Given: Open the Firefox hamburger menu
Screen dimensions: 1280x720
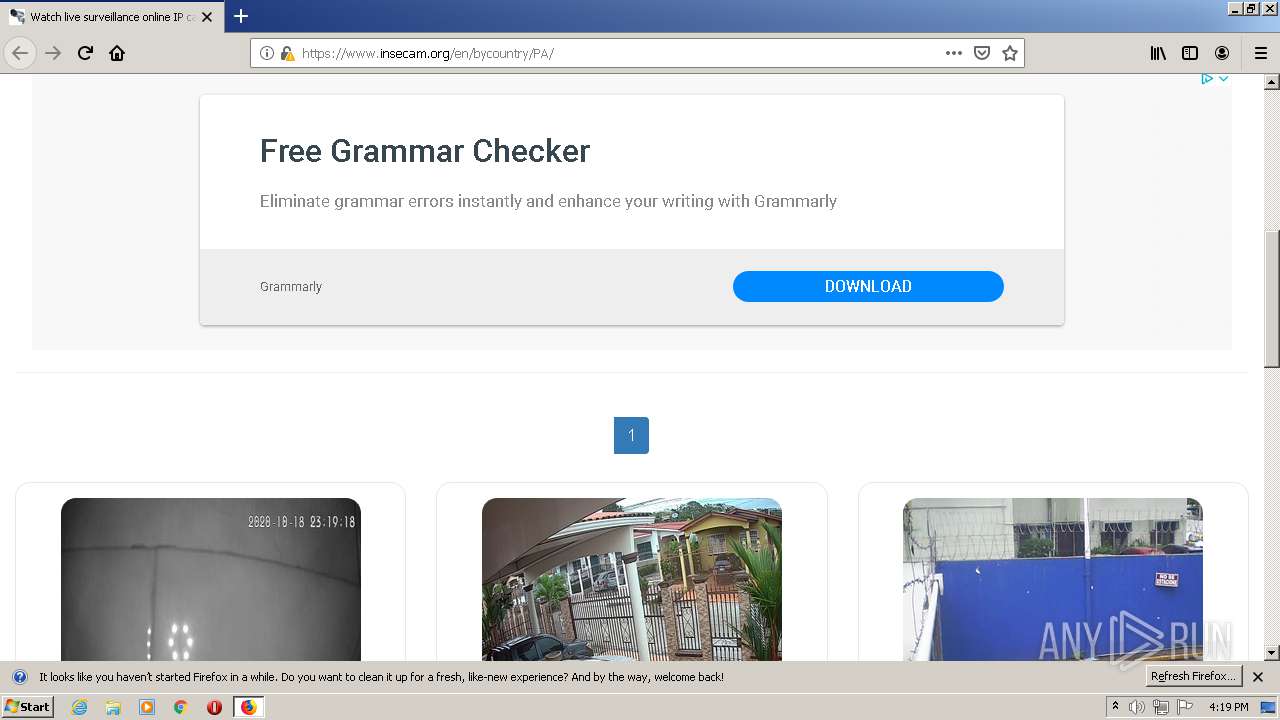Looking at the screenshot, I should [x=1261, y=53].
